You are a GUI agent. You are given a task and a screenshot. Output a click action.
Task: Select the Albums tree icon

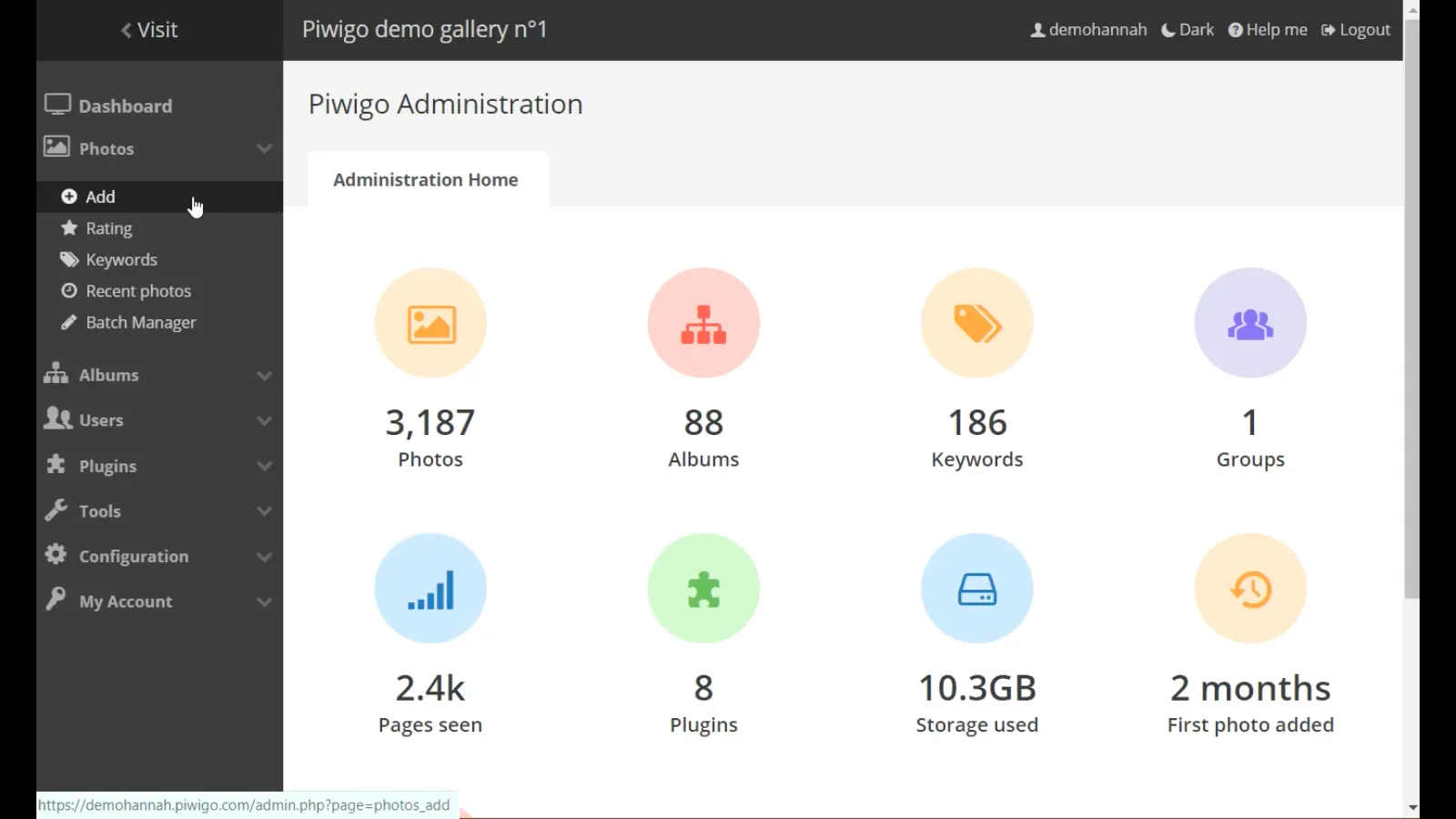[x=703, y=323]
